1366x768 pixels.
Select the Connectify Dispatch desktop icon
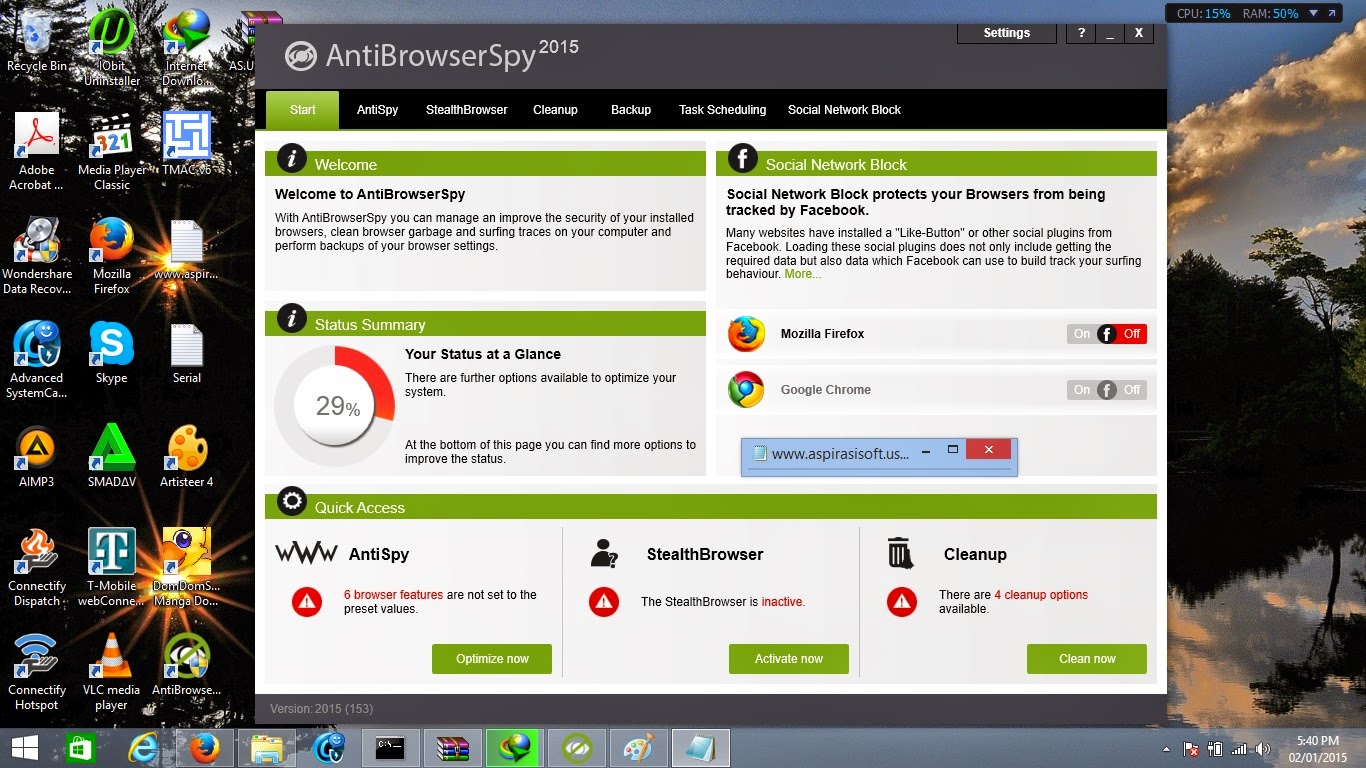click(x=37, y=567)
